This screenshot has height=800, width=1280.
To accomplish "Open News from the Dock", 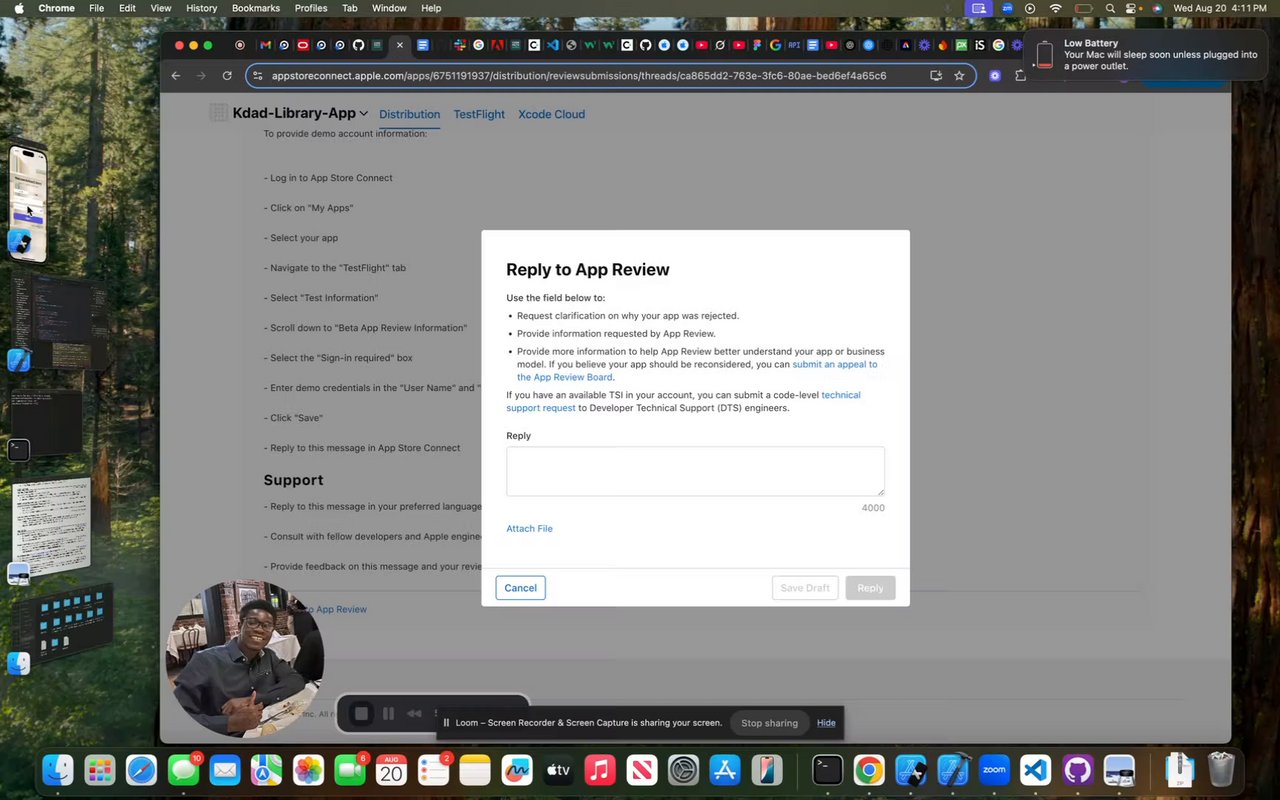I will pyautogui.click(x=641, y=770).
